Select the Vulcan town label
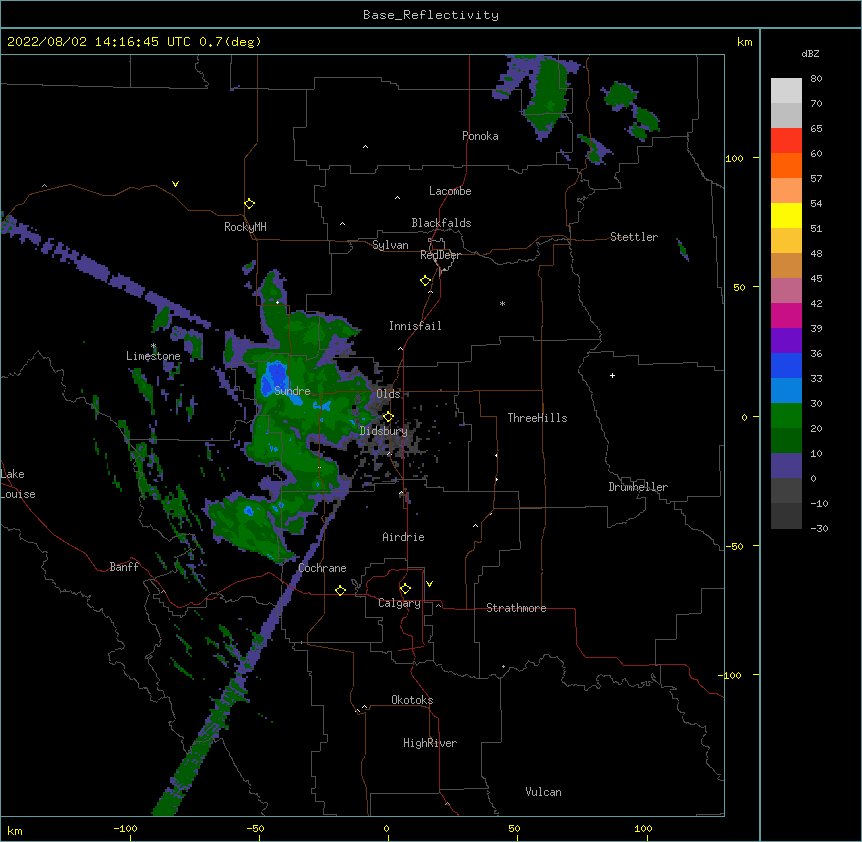Image resolution: width=862 pixels, height=842 pixels. (543, 792)
